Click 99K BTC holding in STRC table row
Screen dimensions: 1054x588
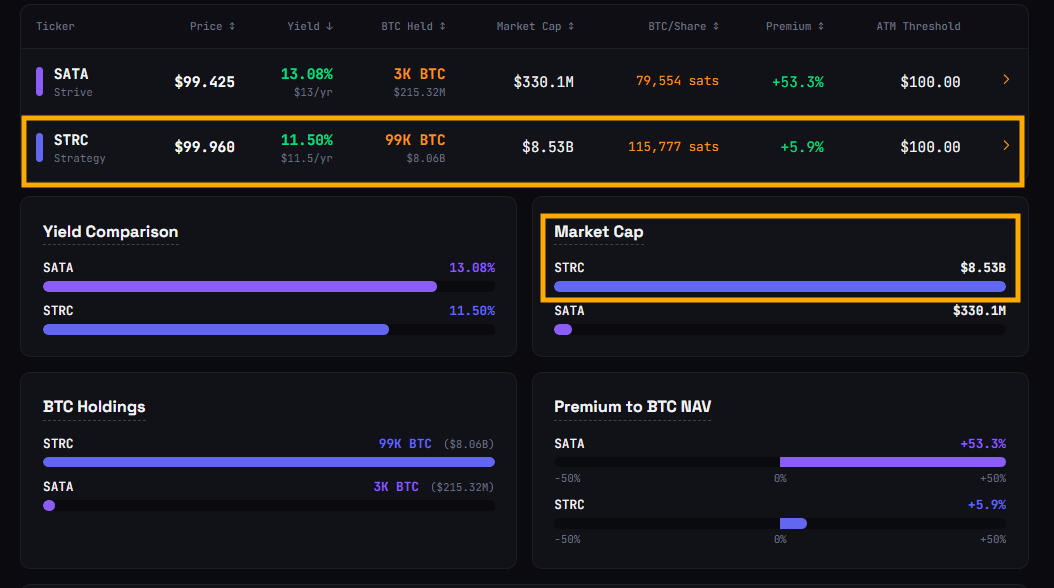click(x=415, y=140)
